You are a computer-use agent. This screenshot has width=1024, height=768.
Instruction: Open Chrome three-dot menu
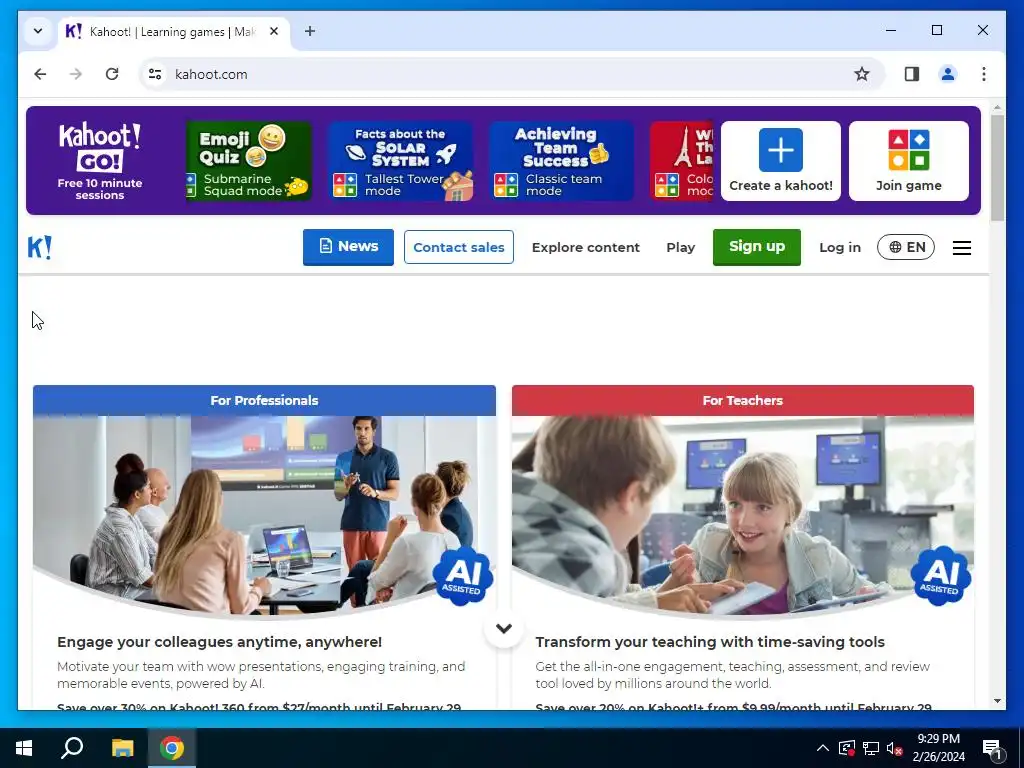point(984,74)
